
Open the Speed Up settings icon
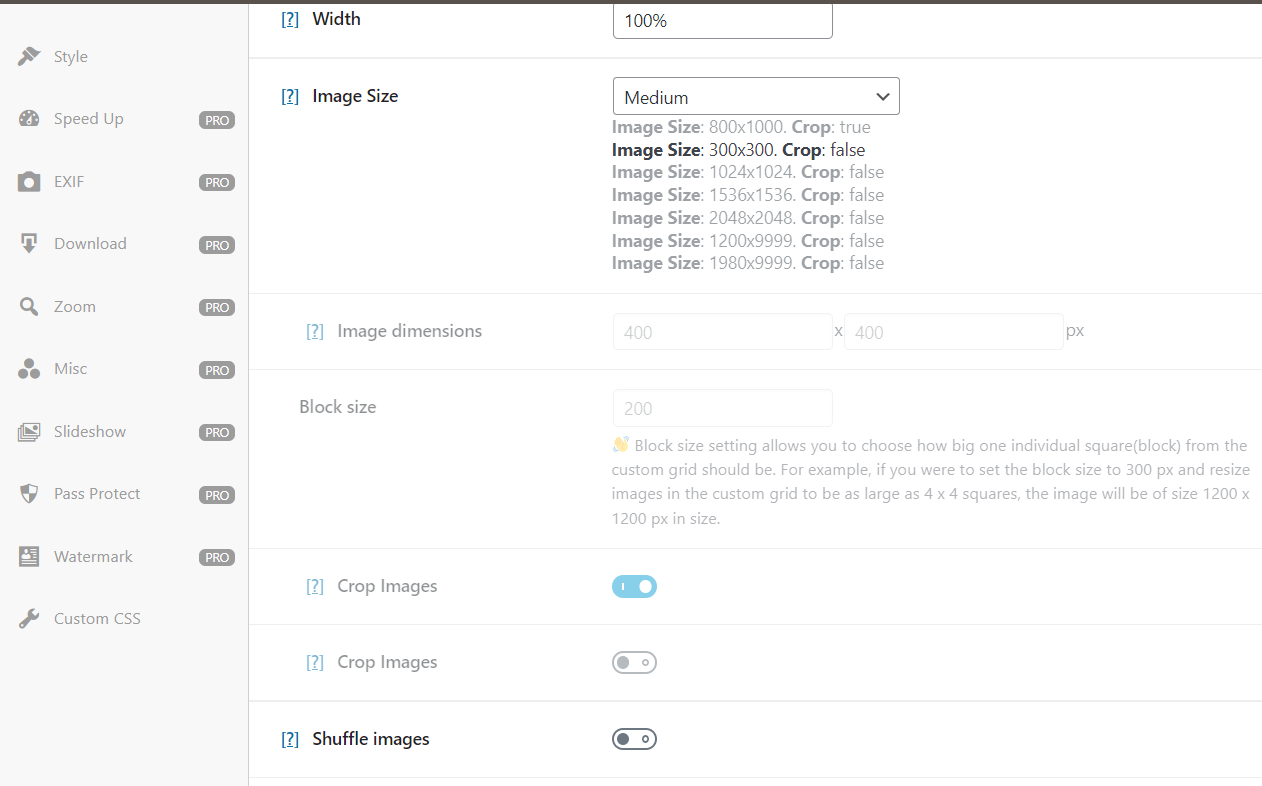point(27,118)
